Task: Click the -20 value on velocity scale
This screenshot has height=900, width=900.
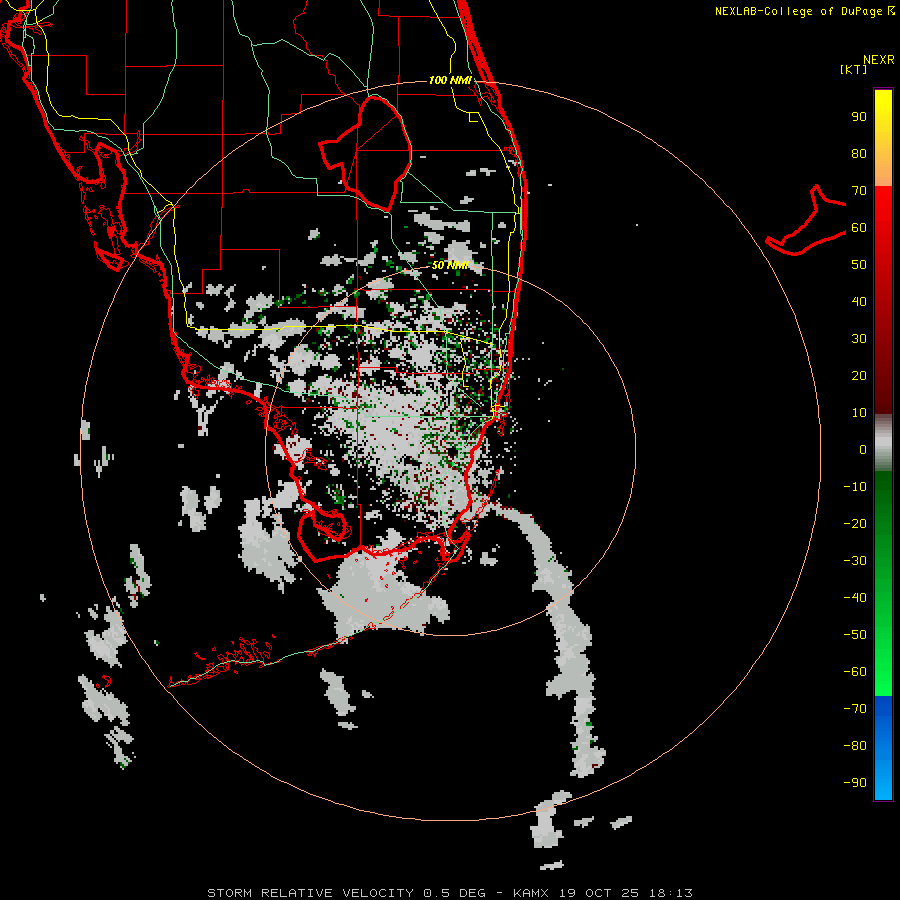Action: tap(855, 524)
